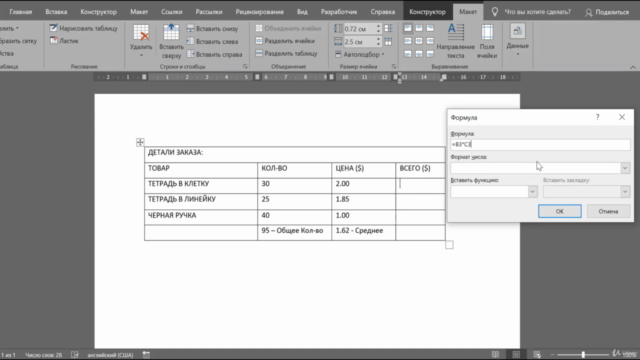Open the Справка tab

382,12
